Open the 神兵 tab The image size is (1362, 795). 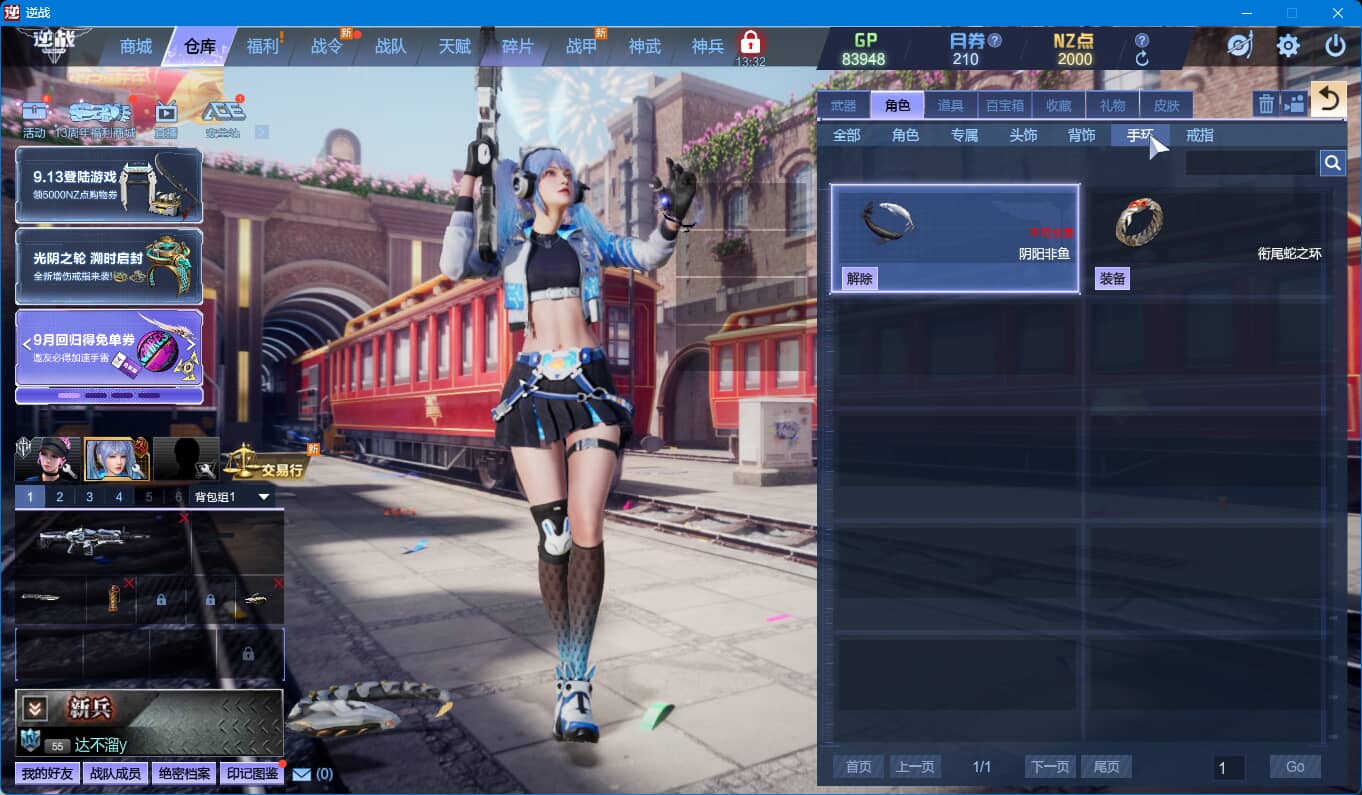[708, 46]
